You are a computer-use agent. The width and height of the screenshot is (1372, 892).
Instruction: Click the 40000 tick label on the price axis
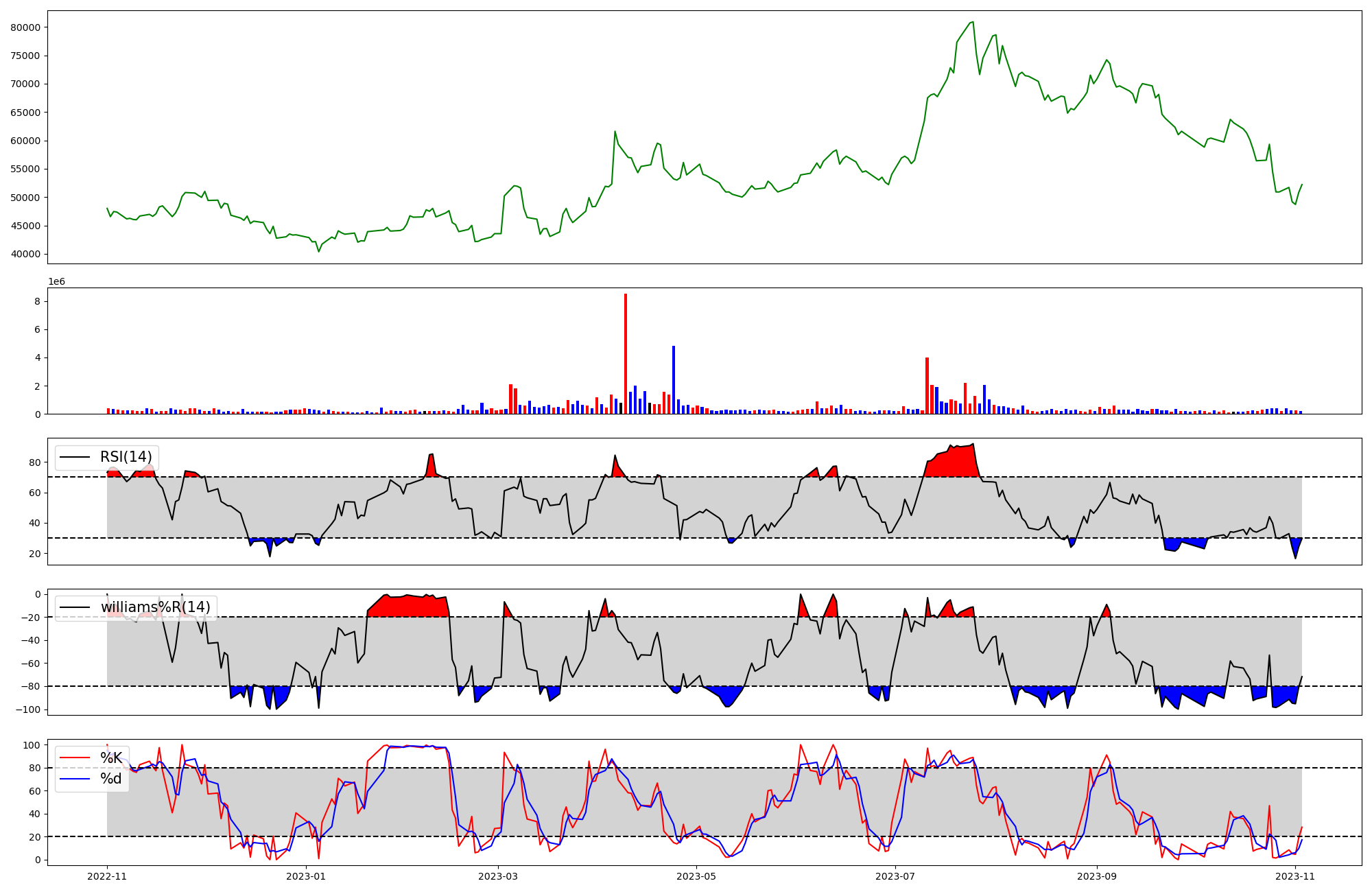pos(25,254)
